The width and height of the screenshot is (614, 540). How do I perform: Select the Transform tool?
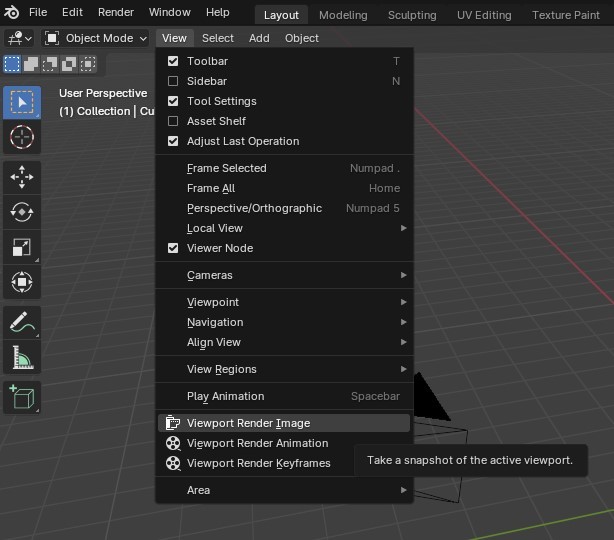[x=22, y=282]
